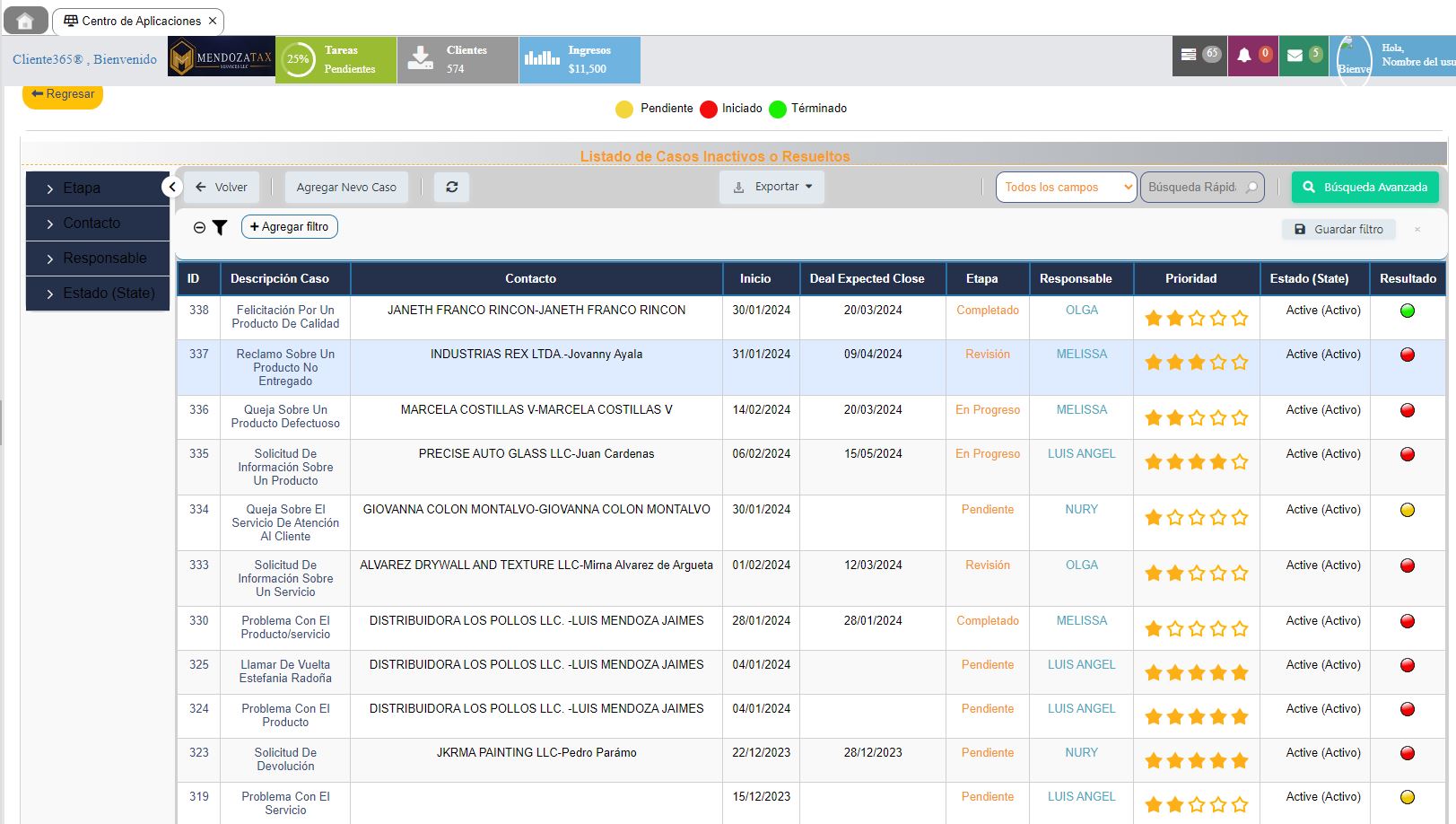The width and height of the screenshot is (1456, 824).
Task: Sort by the ID column header
Action: [x=198, y=278]
